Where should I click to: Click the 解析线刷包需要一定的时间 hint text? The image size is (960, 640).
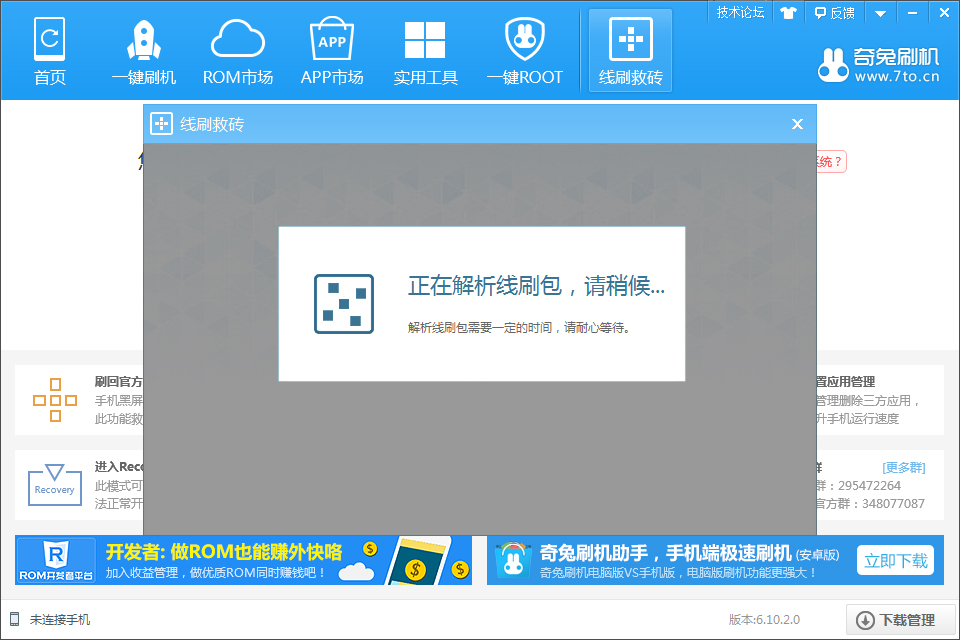click(x=519, y=328)
